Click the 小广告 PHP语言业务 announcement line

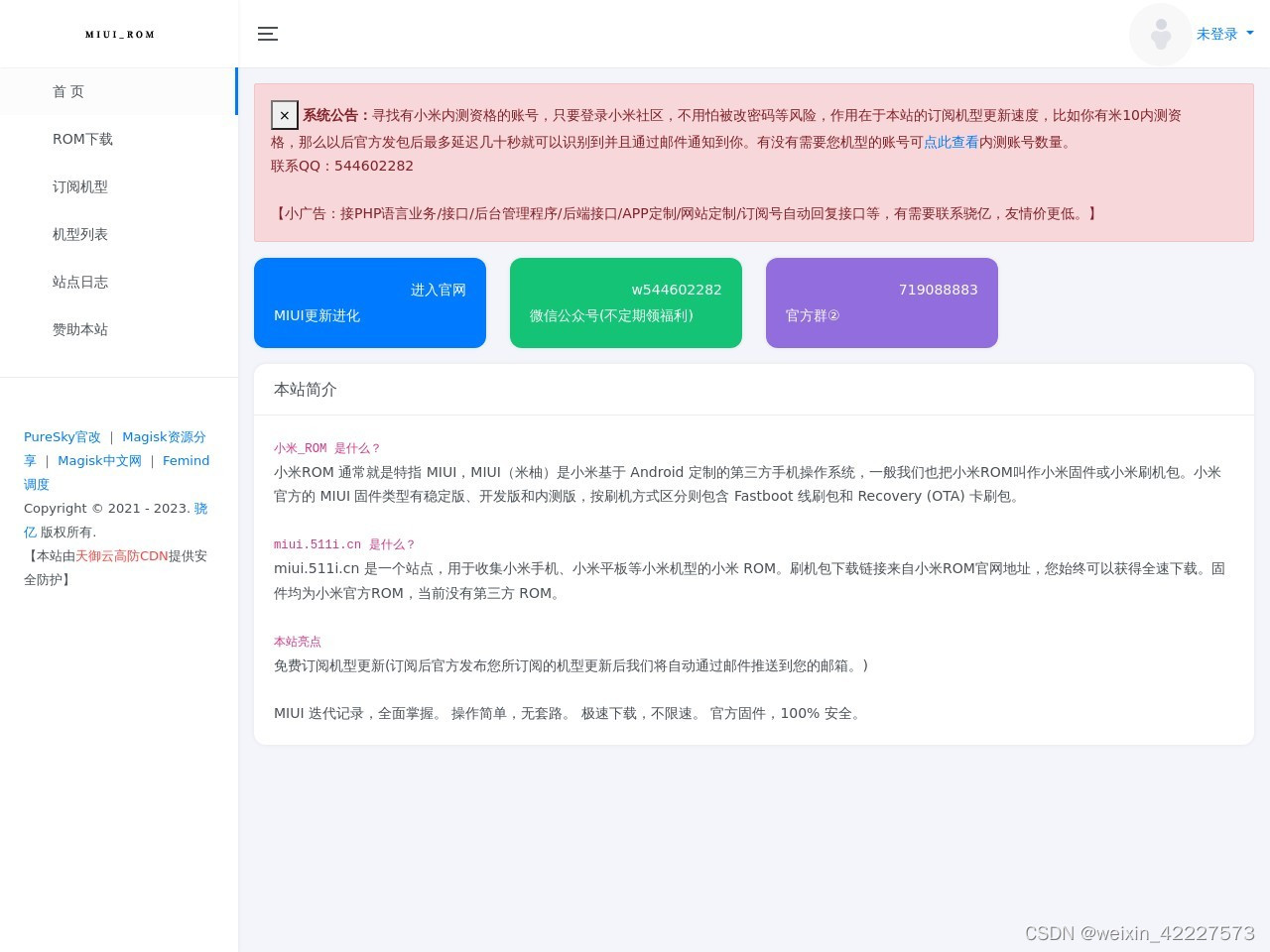(x=686, y=213)
